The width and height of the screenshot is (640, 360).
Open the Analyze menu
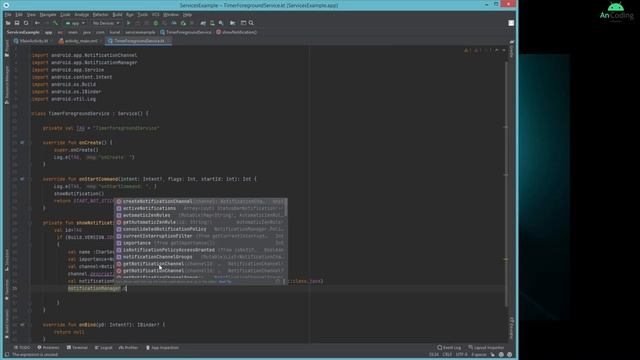pyautogui.click(x=82, y=15)
